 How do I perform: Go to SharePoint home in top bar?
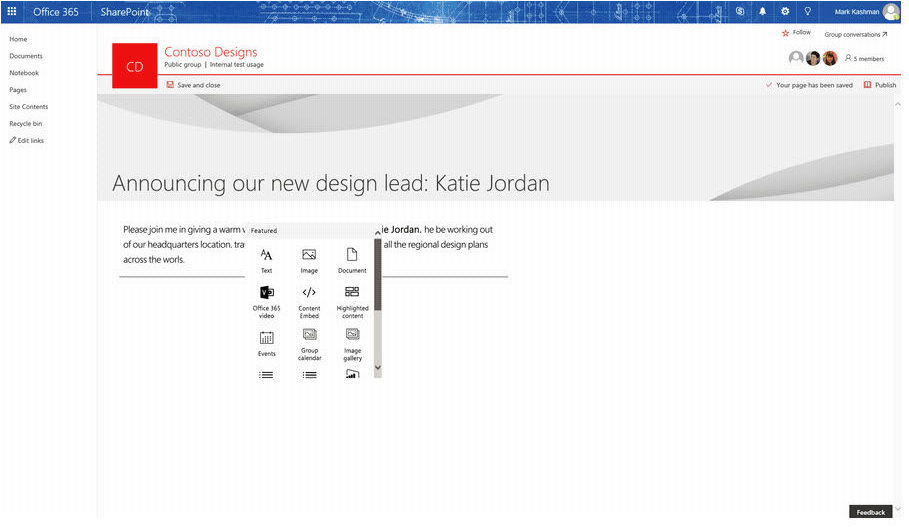pyautogui.click(x=124, y=12)
